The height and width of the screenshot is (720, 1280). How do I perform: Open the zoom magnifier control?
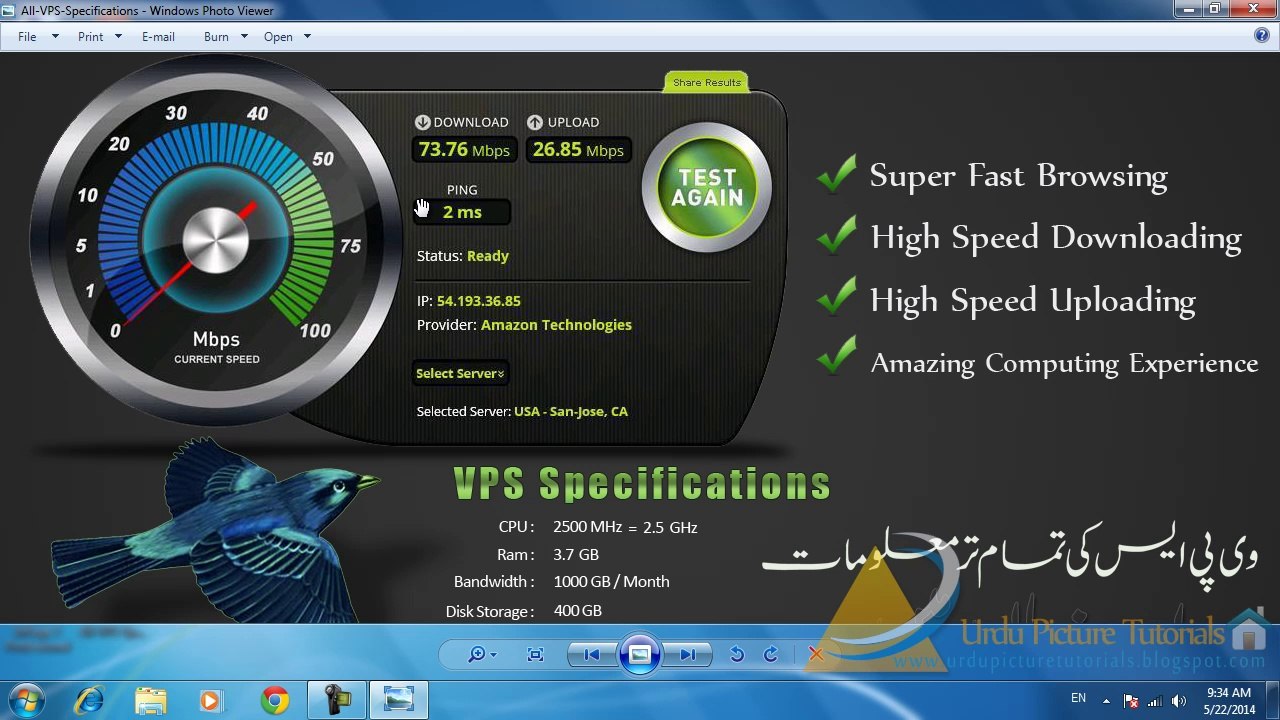[x=483, y=654]
